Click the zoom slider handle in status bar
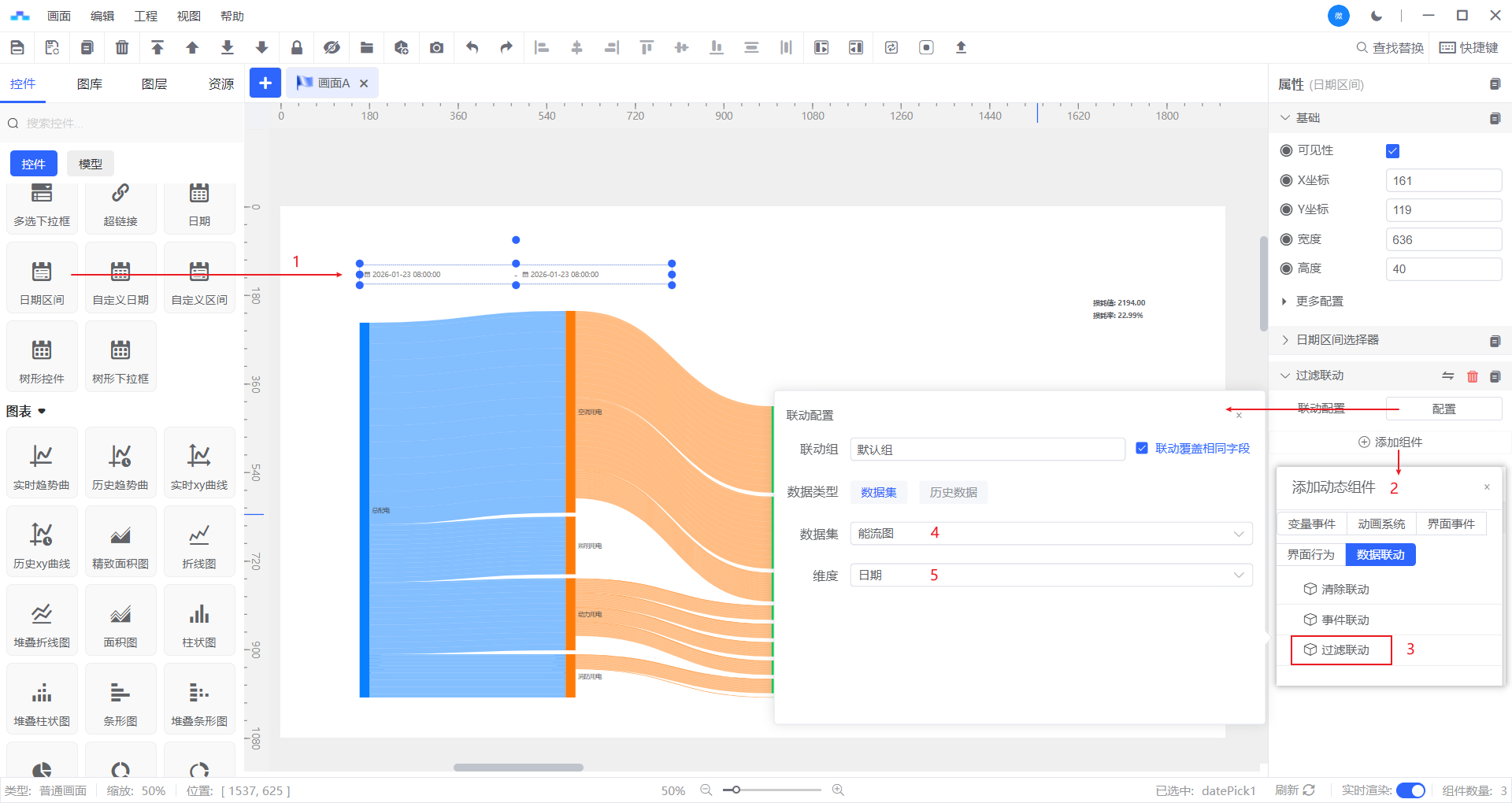1512x803 pixels. (x=736, y=790)
